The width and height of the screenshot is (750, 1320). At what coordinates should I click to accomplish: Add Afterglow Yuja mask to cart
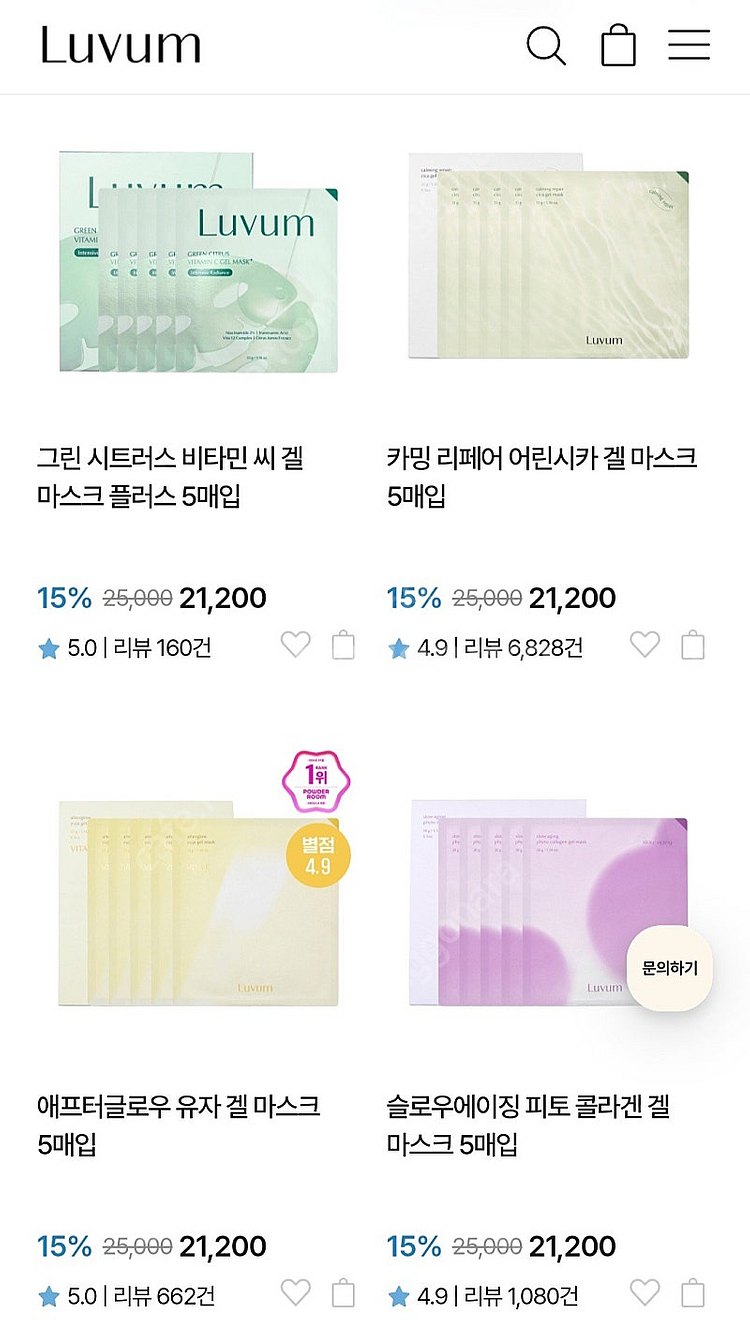coord(343,1293)
